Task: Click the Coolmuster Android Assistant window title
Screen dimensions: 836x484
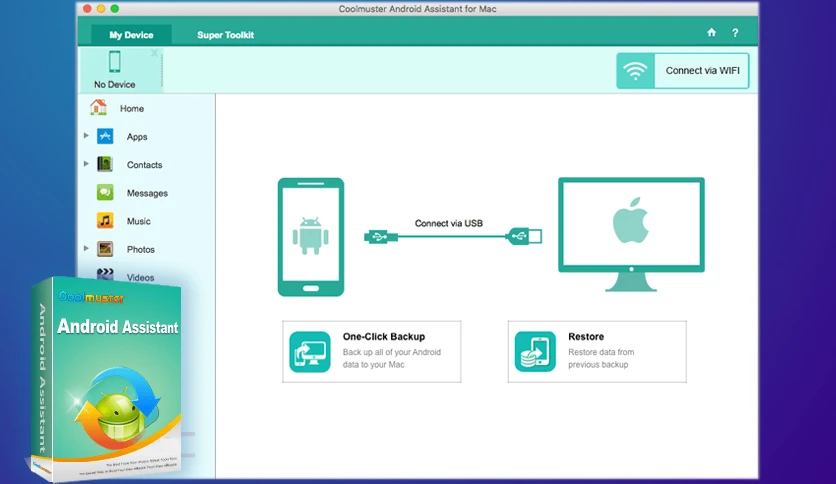Action: point(417,9)
